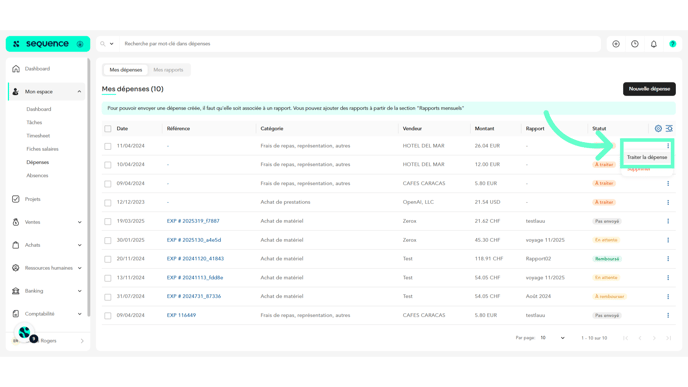Click the Sequence logo in header
Image resolution: width=688 pixels, height=387 pixels.
47,44
